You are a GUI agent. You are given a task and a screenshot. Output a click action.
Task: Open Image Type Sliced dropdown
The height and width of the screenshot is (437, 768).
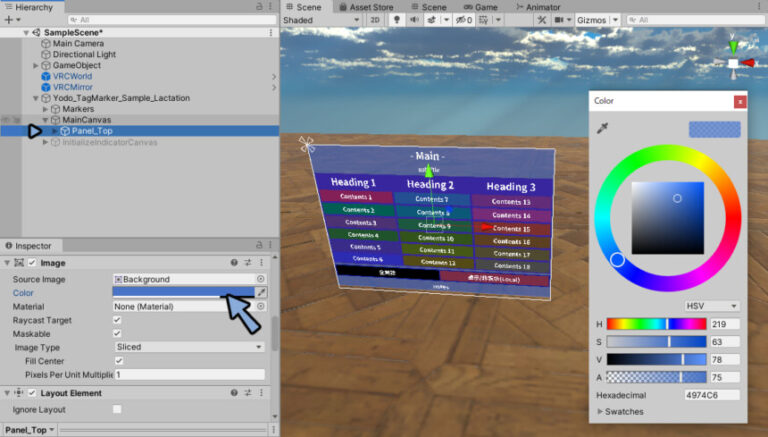189,347
